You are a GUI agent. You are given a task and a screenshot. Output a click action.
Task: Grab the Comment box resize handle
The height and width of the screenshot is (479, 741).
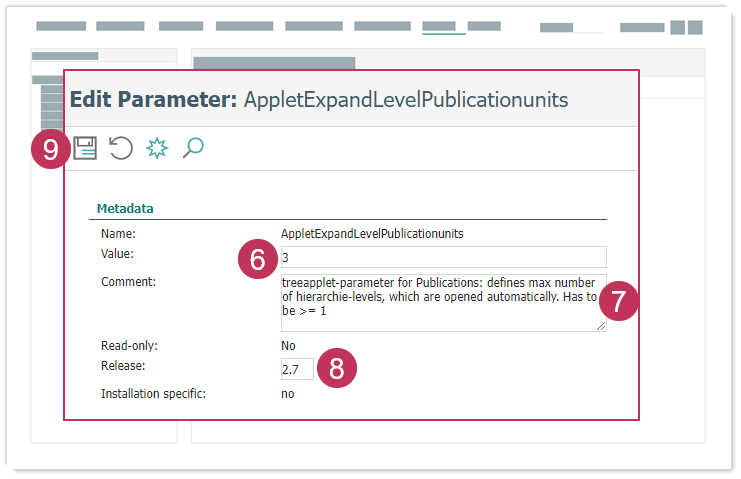(x=601, y=326)
